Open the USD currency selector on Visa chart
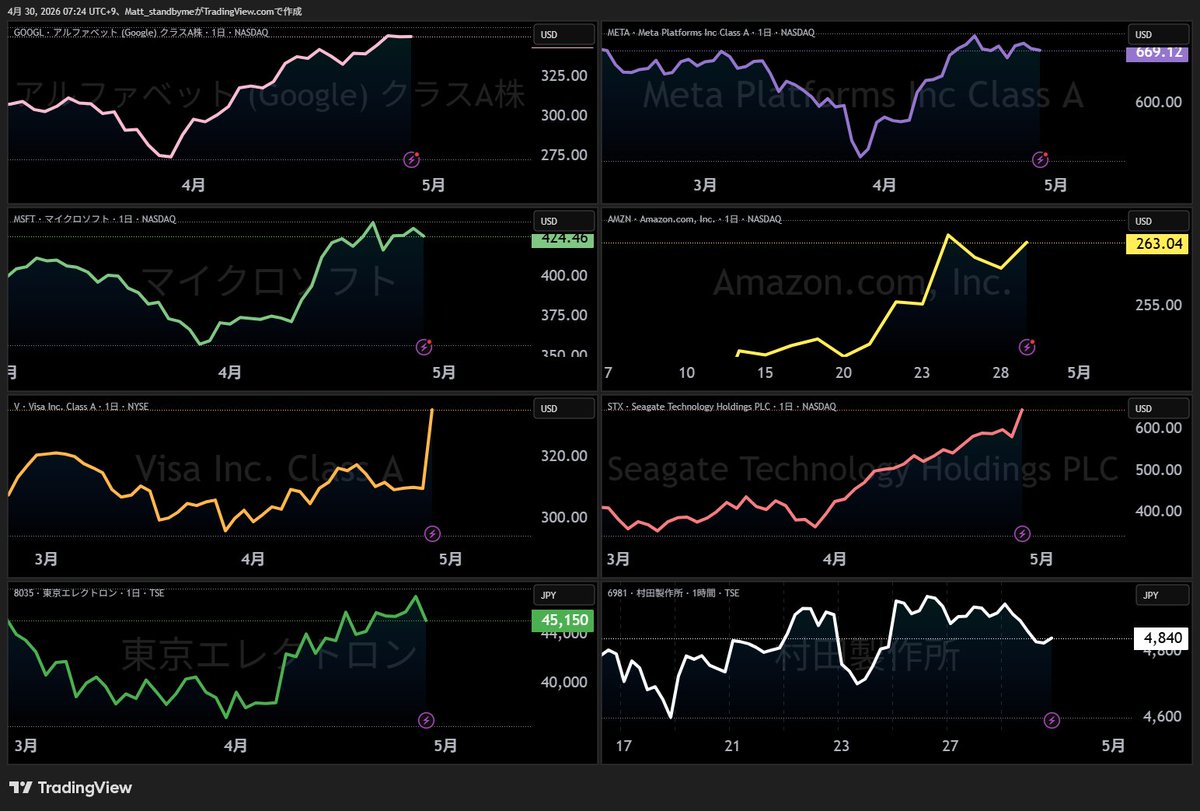Viewport: 1200px width, 811px height. tap(562, 408)
